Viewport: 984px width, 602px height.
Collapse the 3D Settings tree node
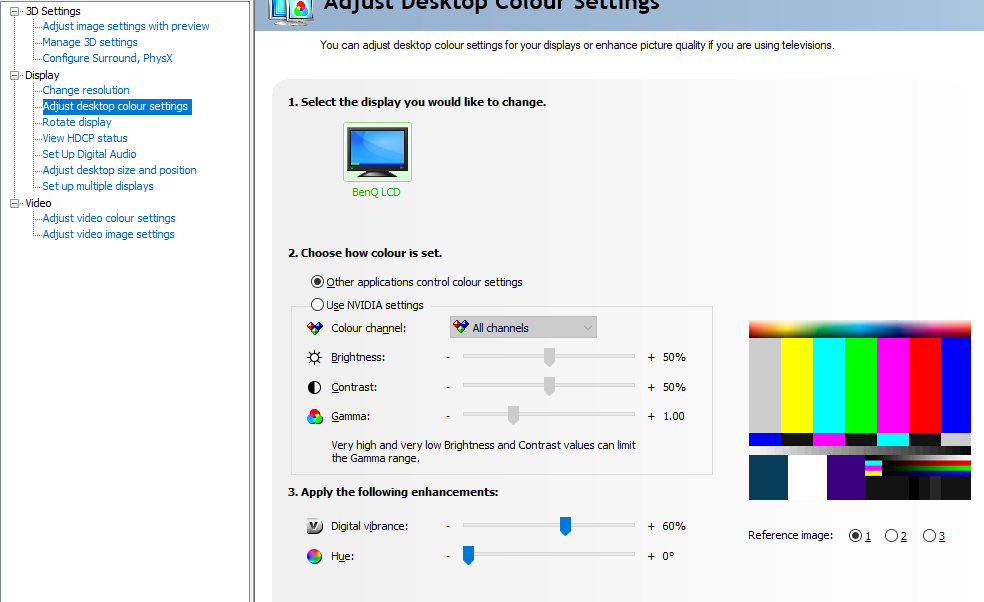click(14, 11)
